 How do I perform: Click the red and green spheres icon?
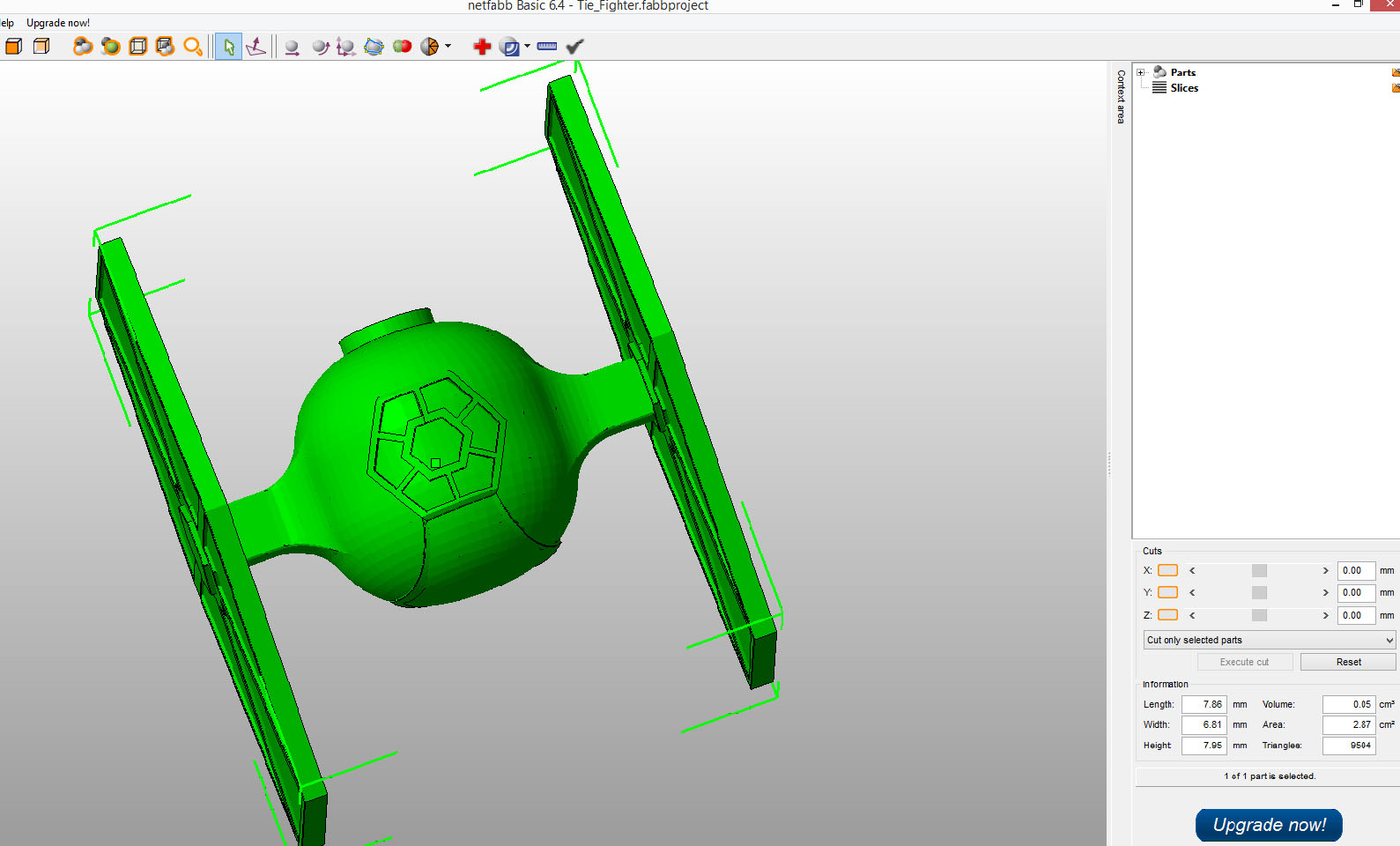click(403, 47)
